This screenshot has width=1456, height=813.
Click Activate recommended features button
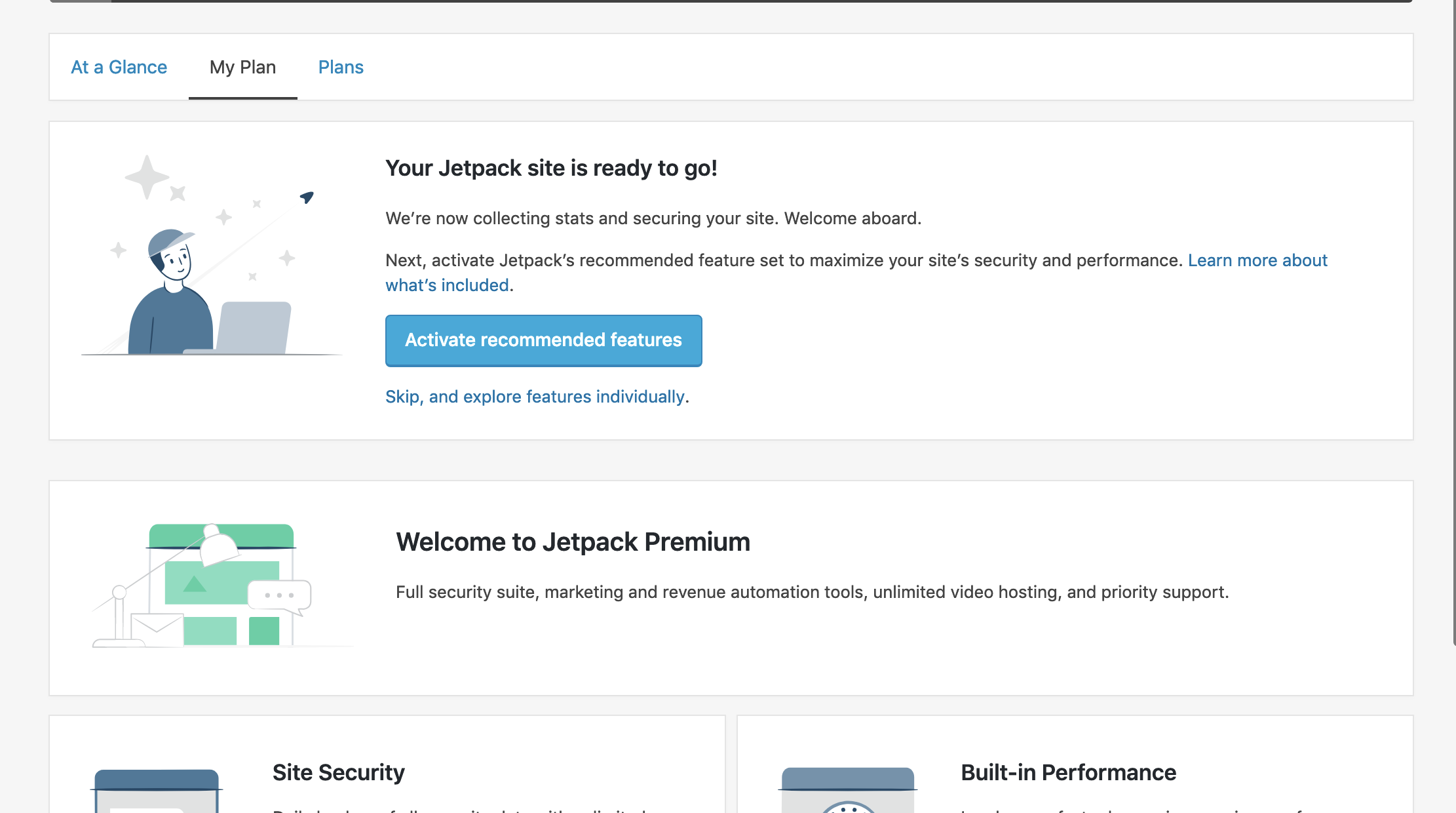click(x=543, y=340)
